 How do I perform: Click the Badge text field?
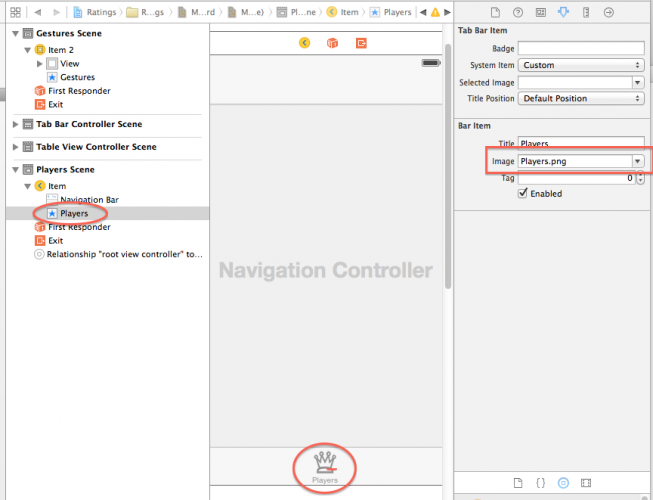click(x=580, y=48)
